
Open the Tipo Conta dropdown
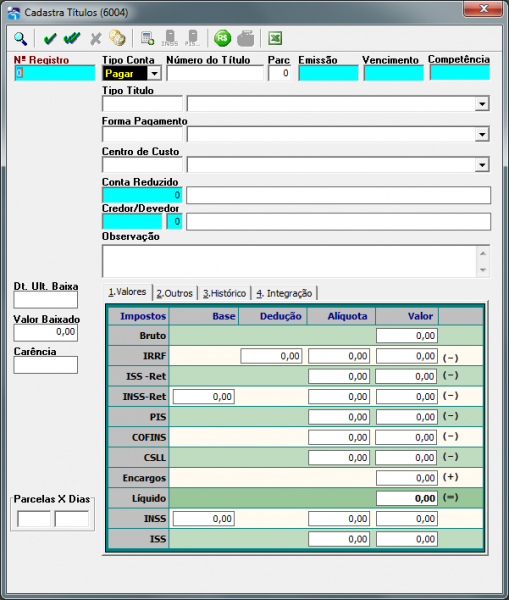coord(154,73)
